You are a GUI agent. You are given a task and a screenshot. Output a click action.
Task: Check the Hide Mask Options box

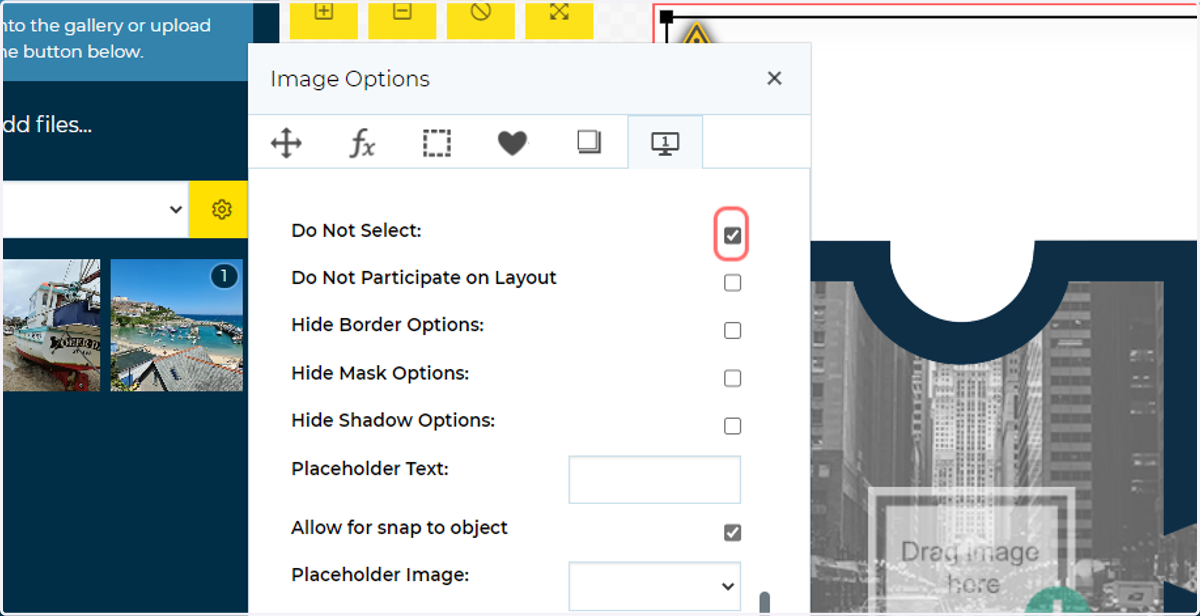(x=733, y=378)
